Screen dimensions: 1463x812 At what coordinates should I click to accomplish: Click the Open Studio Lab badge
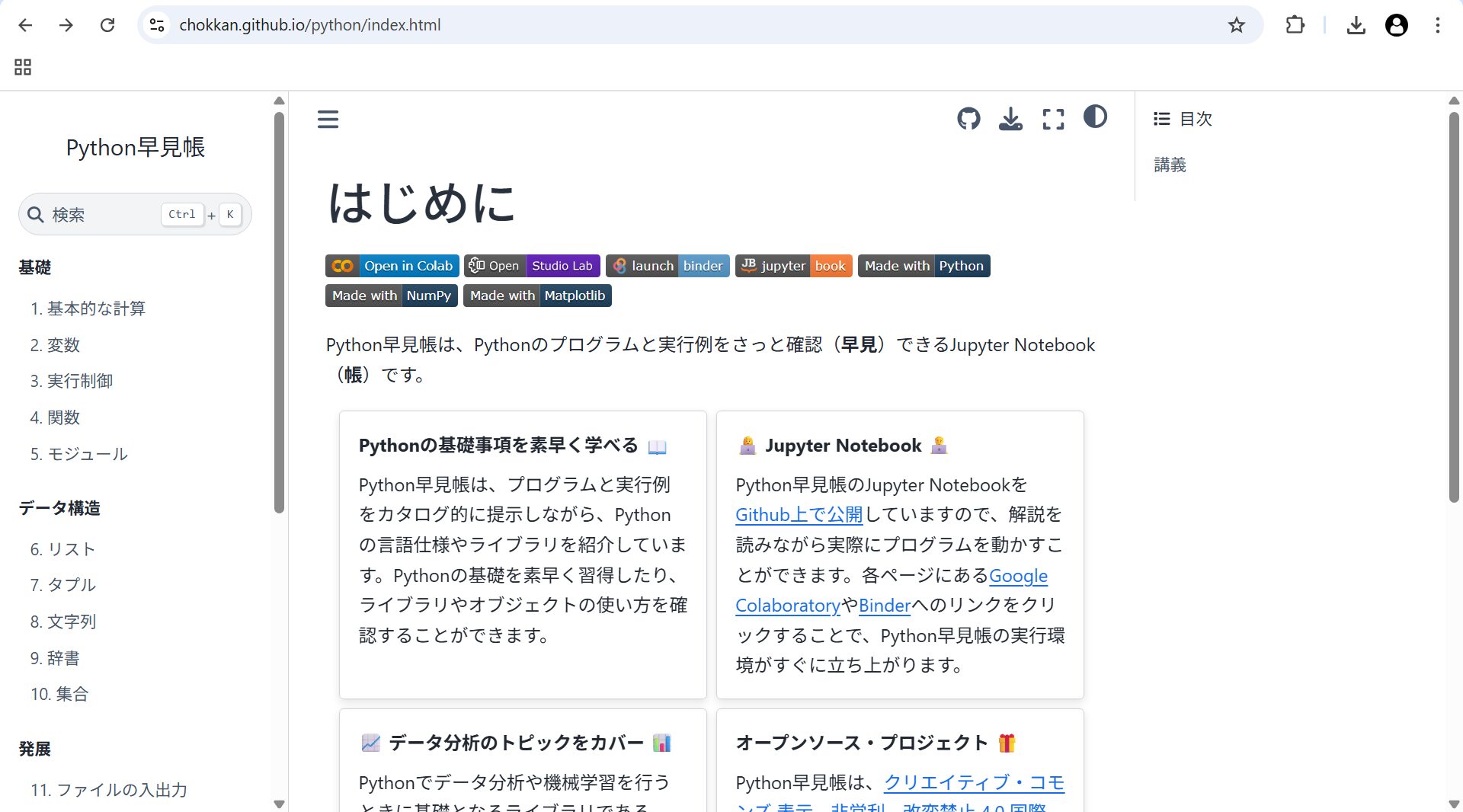pyautogui.click(x=532, y=266)
